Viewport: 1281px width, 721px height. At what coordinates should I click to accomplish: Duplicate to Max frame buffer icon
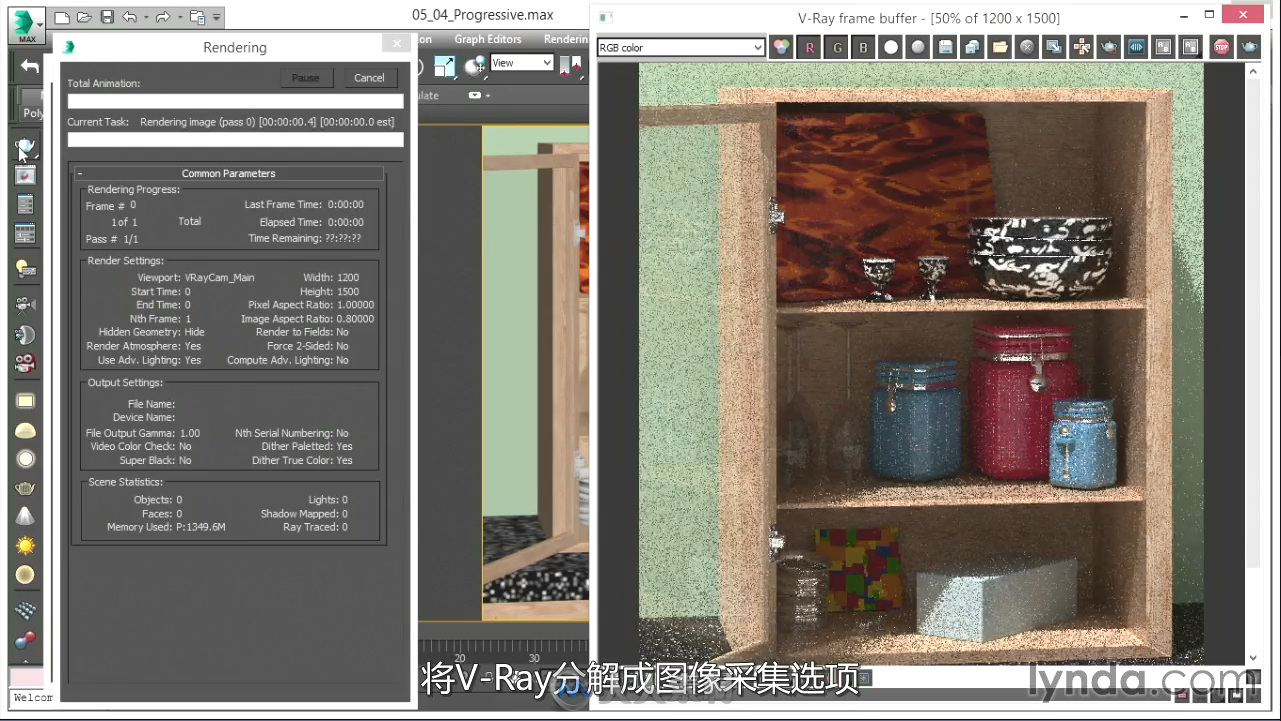[x=1054, y=47]
